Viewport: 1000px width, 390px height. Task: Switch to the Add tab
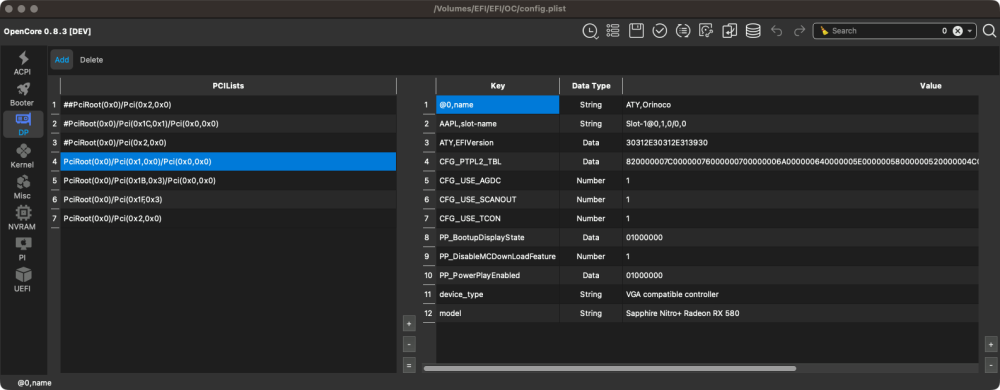tap(62, 60)
